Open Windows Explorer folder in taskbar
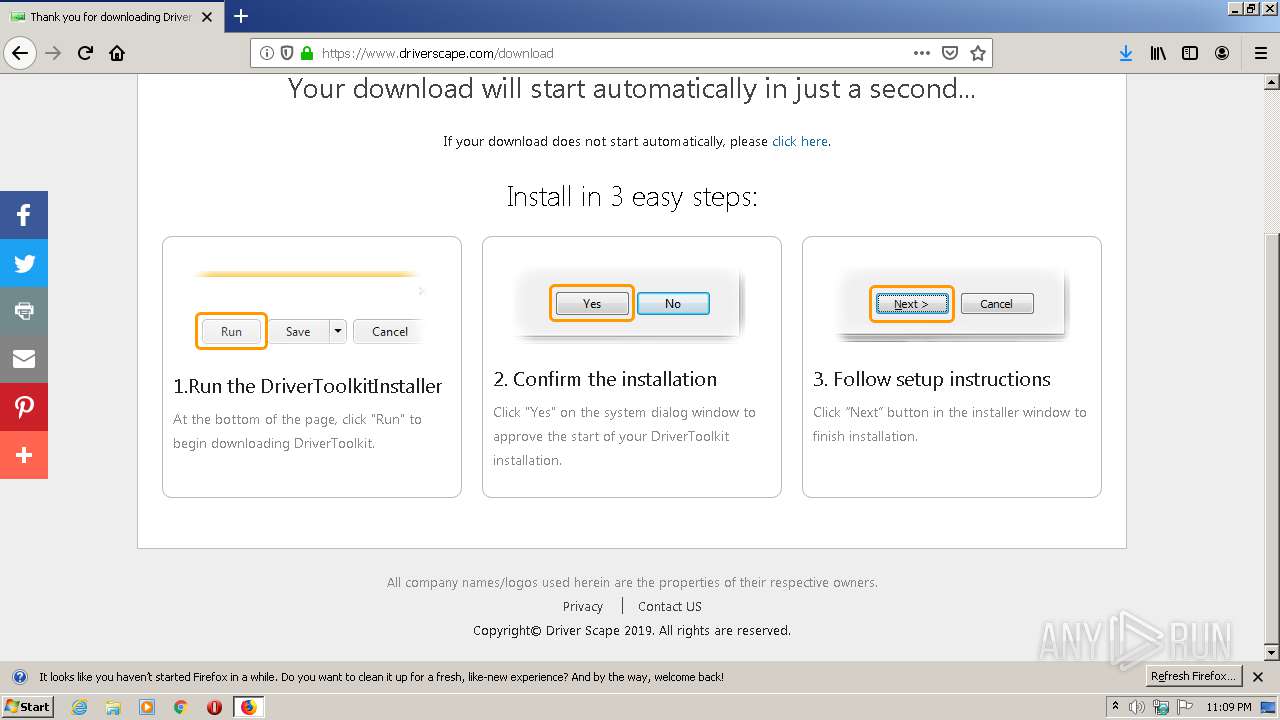The height and width of the screenshot is (720, 1280). coord(113,707)
